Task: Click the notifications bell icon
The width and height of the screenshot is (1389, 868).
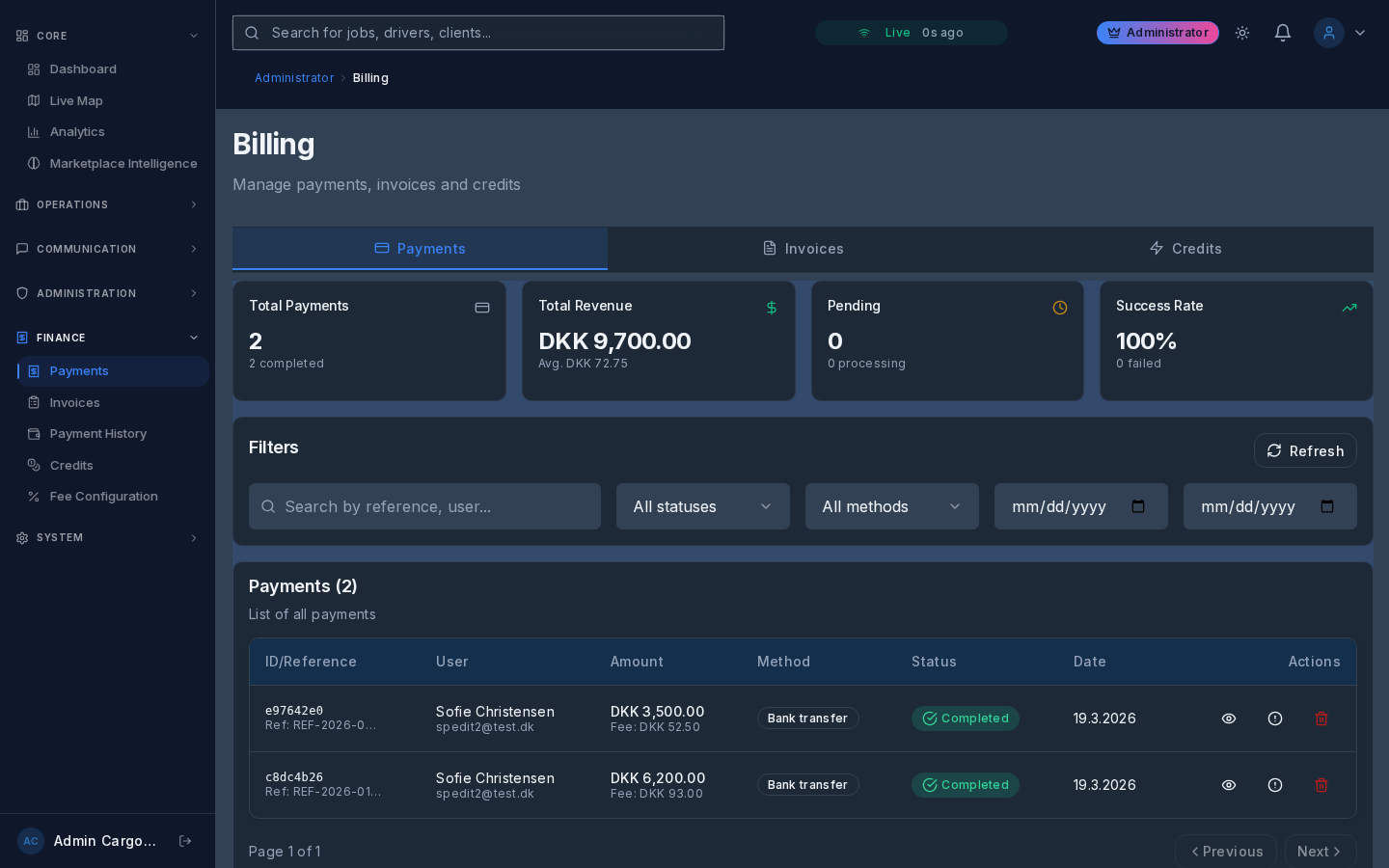Action: point(1282,33)
